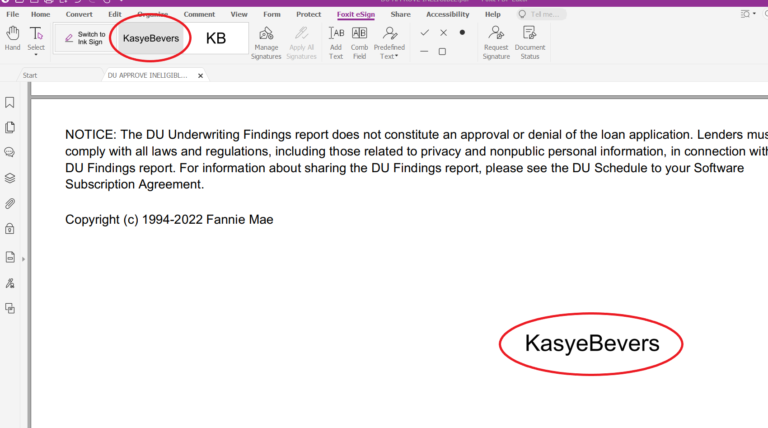
Task: Open the Comments side panel
Action: 10,152
